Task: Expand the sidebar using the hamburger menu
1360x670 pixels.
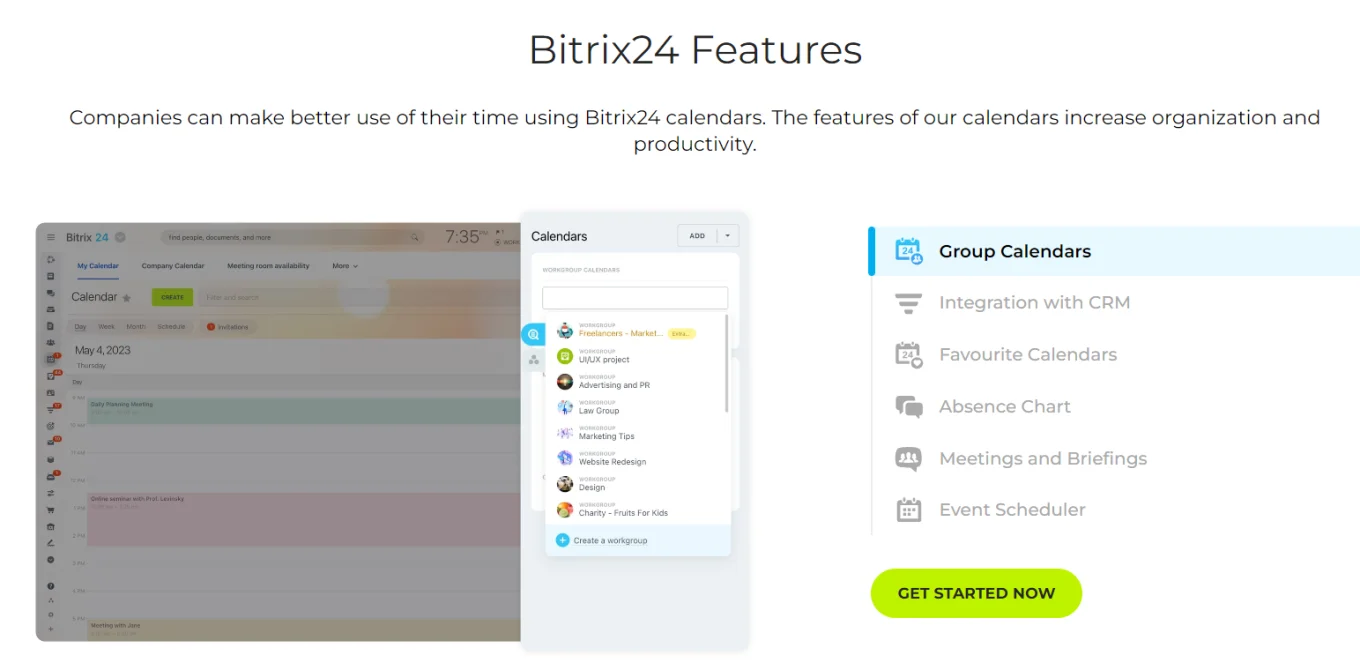Action: 49,237
